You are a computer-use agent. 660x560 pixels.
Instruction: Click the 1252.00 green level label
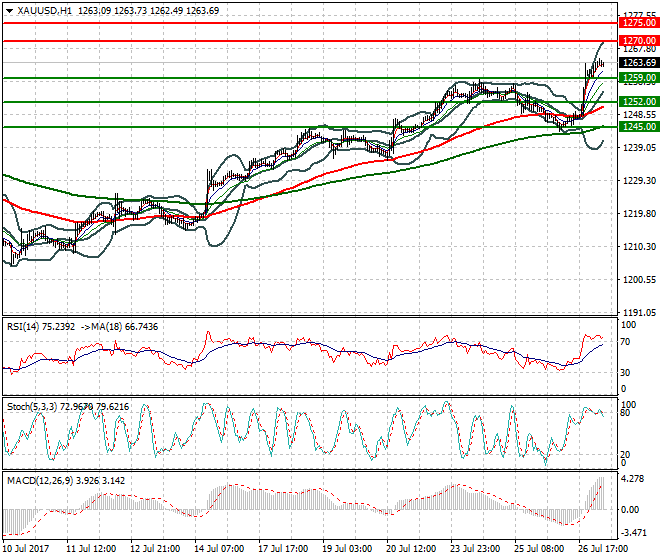[x=639, y=102]
